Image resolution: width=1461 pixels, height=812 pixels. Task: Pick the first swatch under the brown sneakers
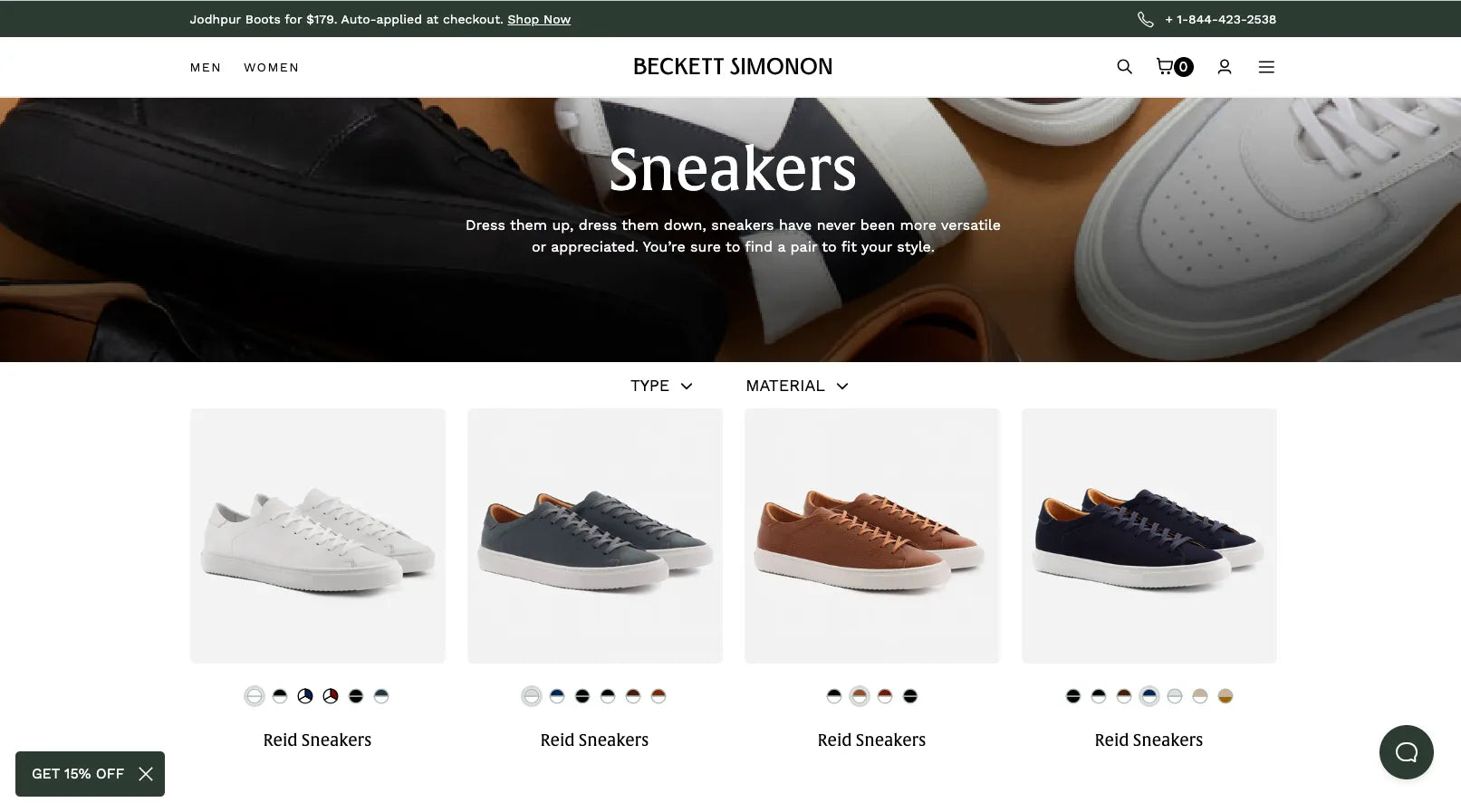point(833,696)
